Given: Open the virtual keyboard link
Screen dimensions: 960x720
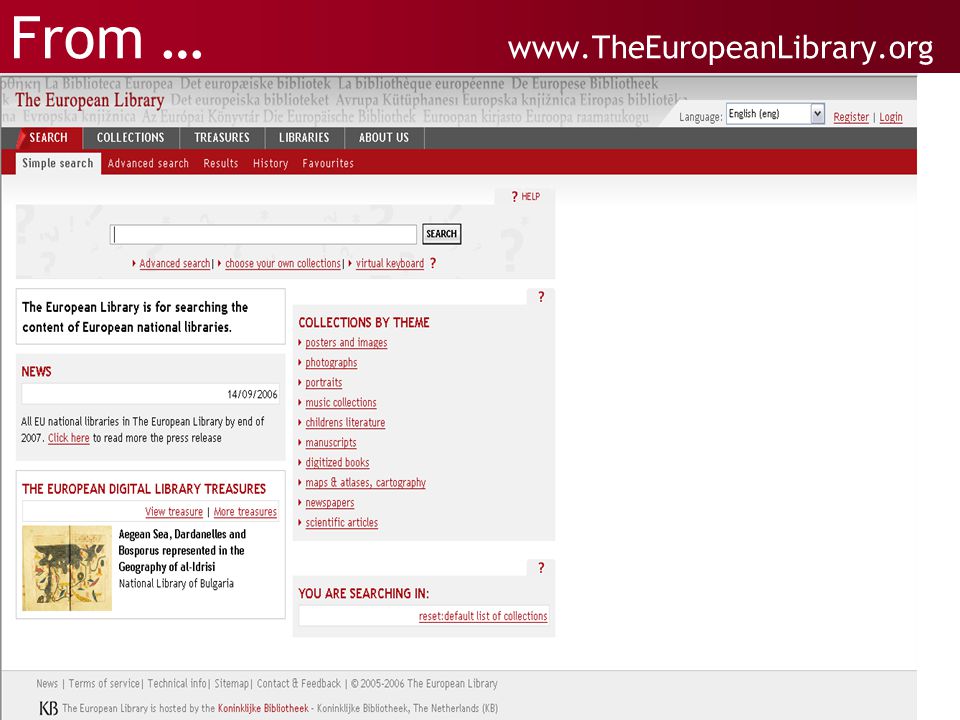Looking at the screenshot, I should [390, 263].
